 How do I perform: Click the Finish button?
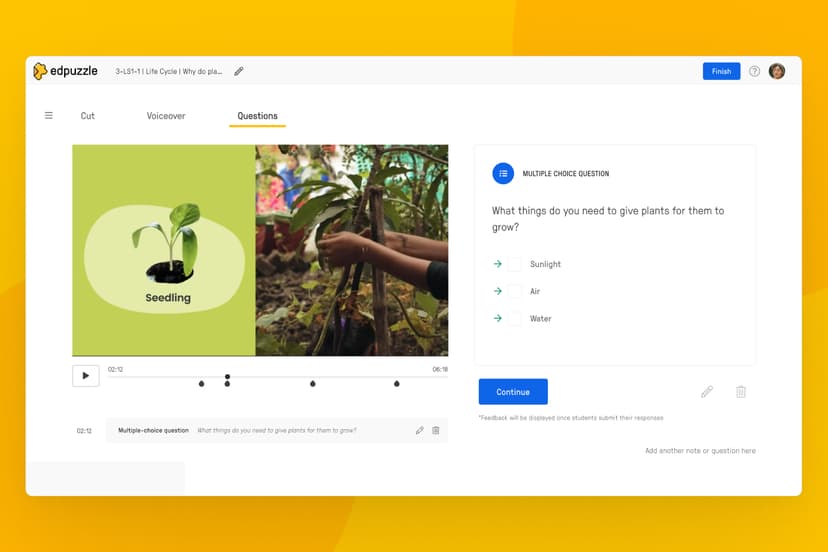pos(721,71)
